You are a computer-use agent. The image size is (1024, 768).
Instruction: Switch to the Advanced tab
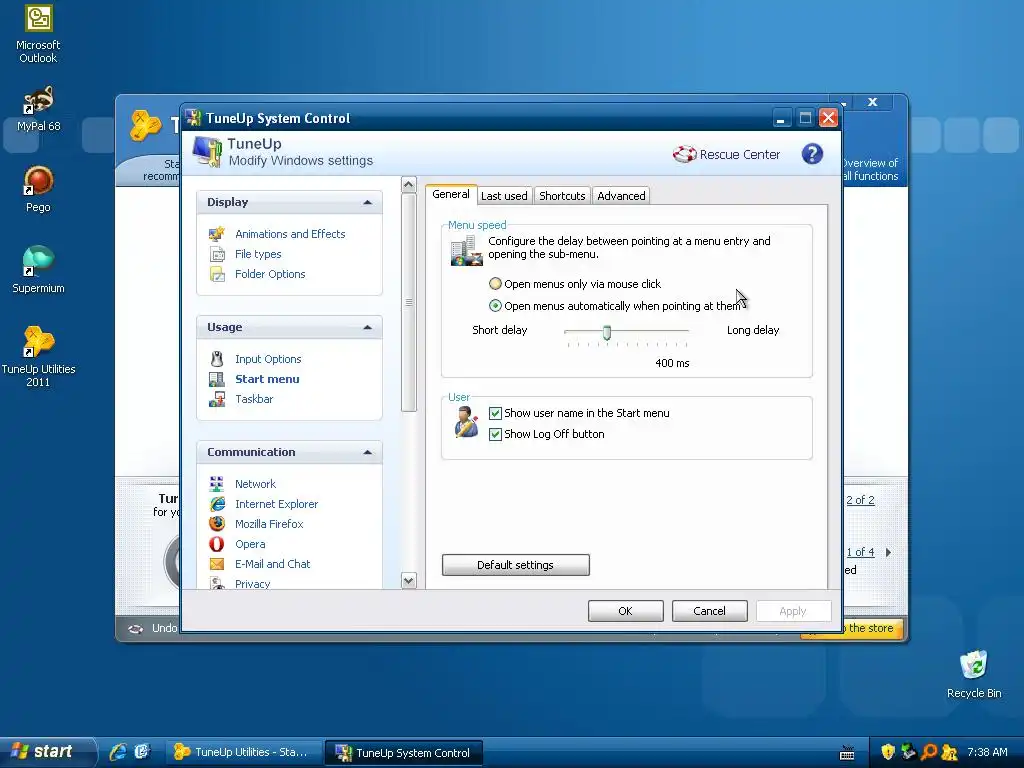coord(621,196)
